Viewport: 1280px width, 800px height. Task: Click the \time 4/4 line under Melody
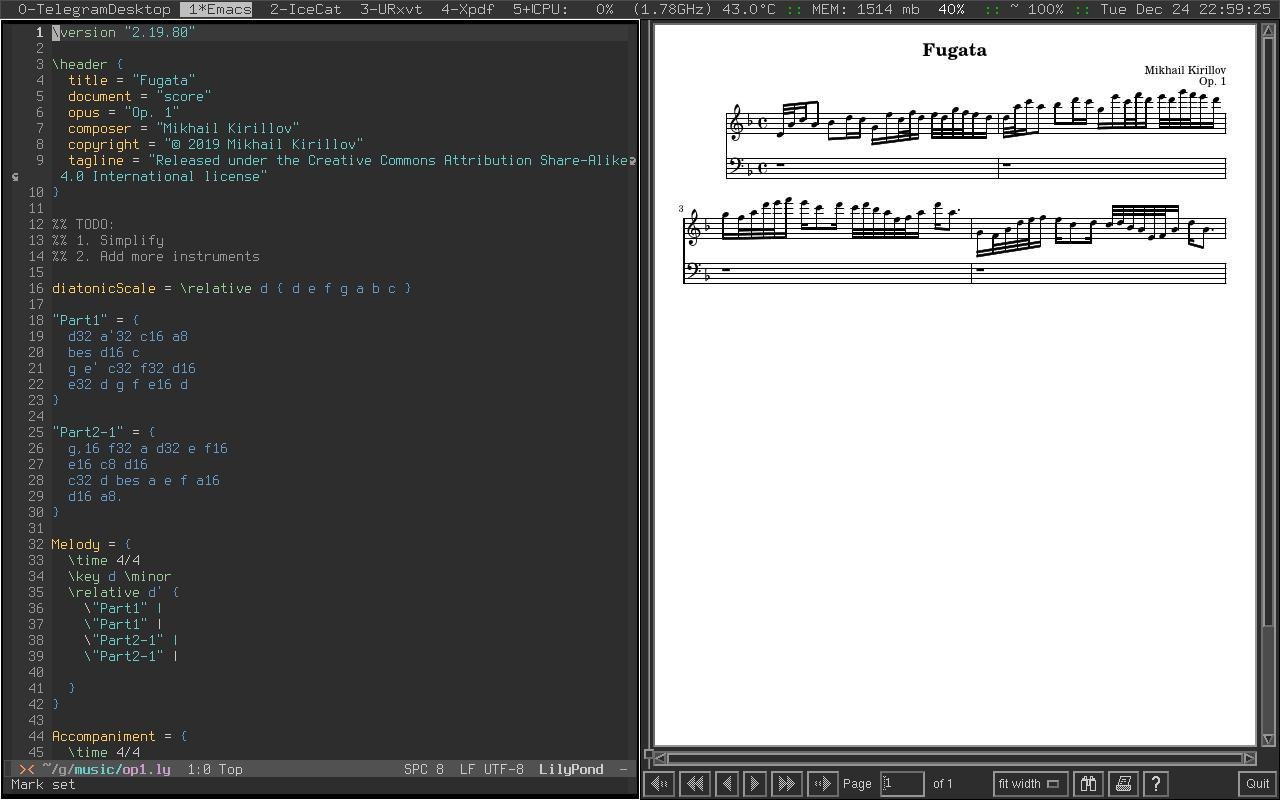(104, 560)
